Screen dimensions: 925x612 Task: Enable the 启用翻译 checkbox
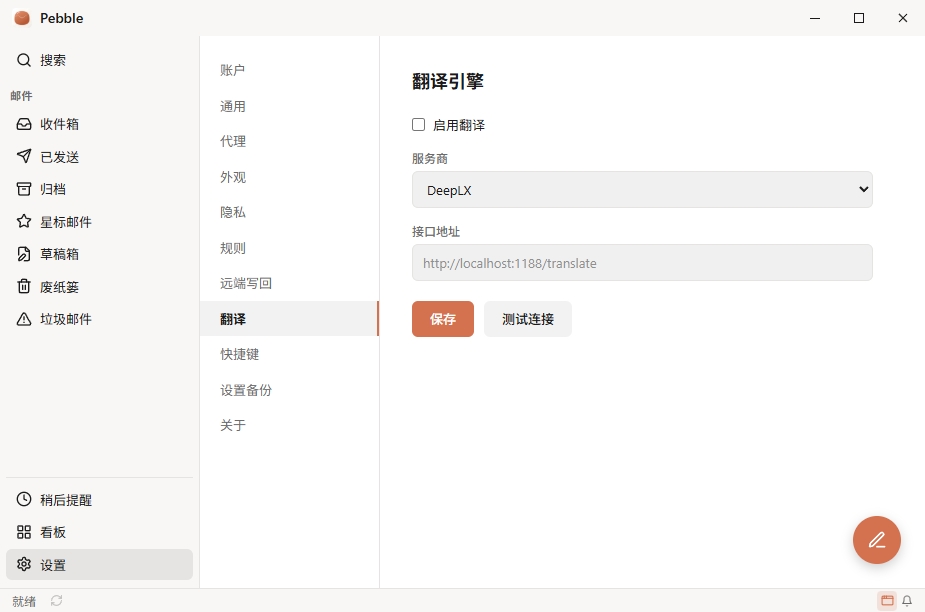[418, 125]
